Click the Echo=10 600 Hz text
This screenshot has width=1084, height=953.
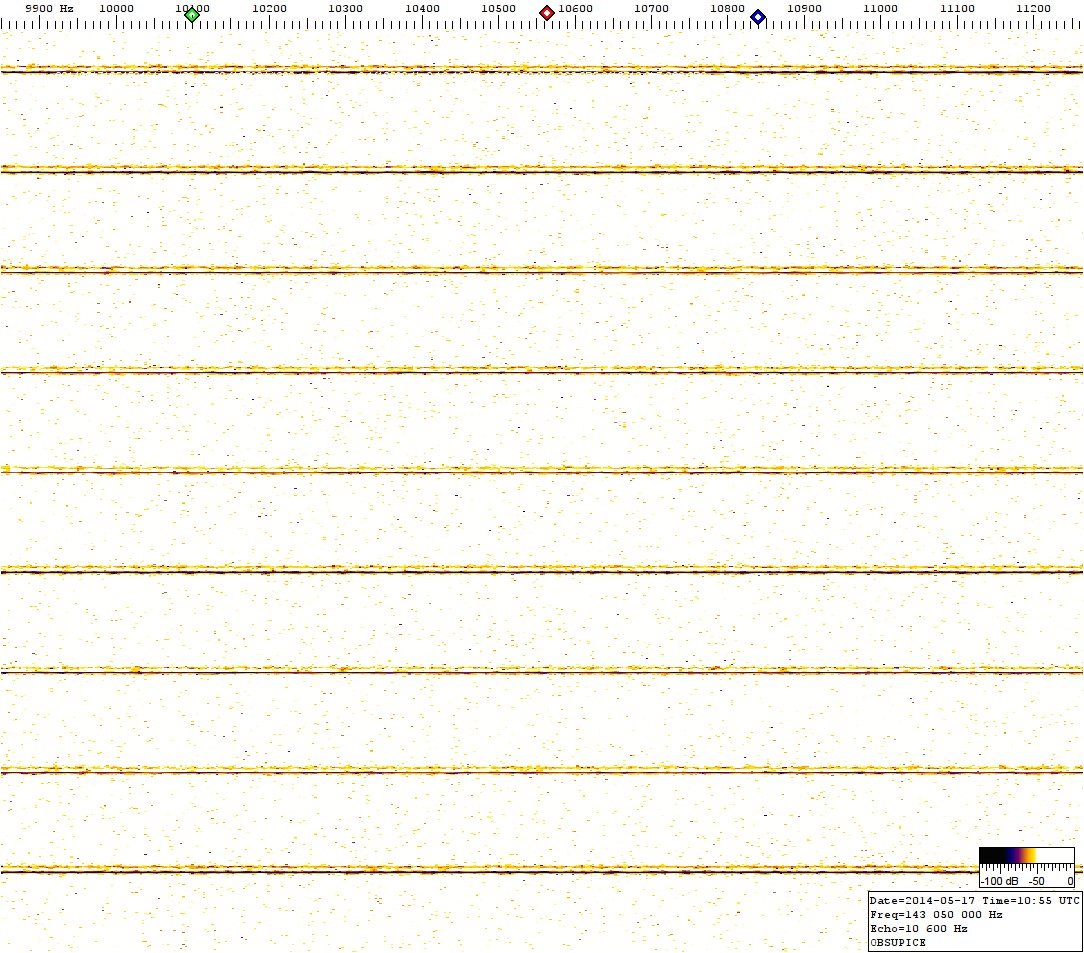click(x=919, y=928)
